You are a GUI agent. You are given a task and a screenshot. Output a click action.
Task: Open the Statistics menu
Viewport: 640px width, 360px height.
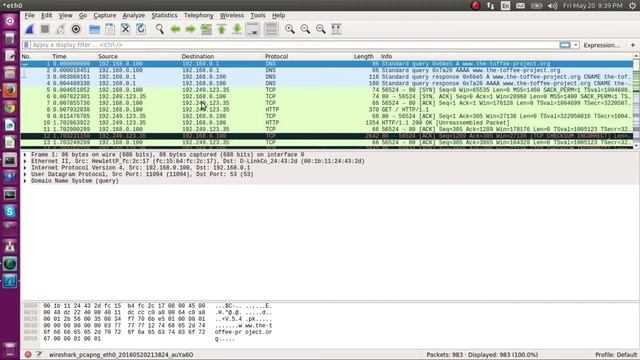[164, 15]
